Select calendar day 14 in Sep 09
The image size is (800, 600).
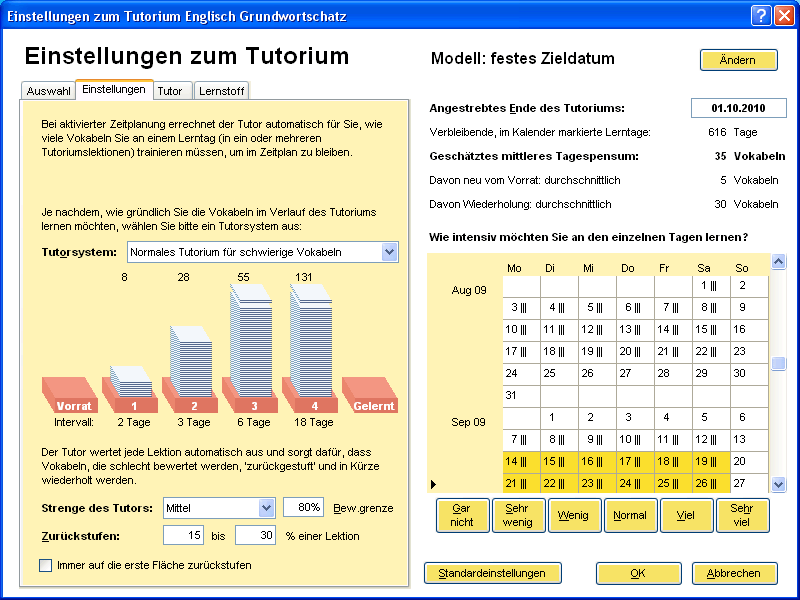pyautogui.click(x=521, y=462)
